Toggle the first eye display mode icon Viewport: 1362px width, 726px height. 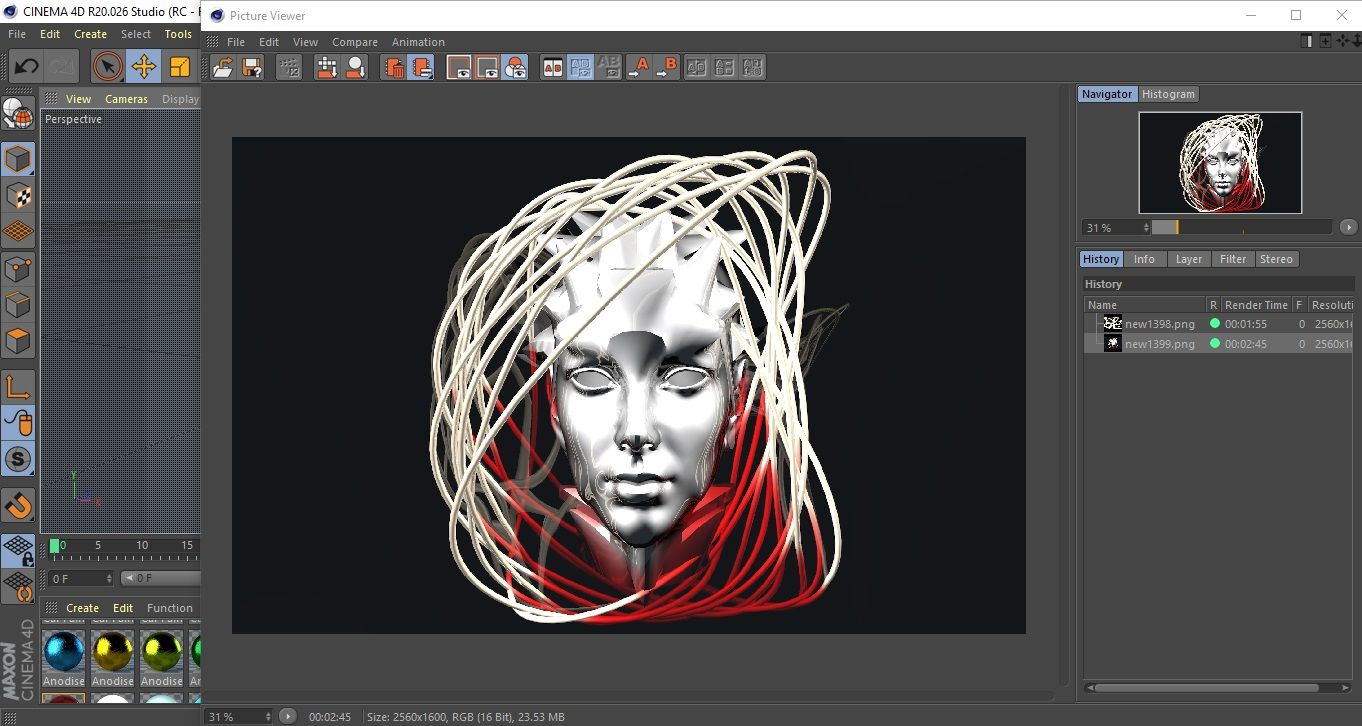459,67
